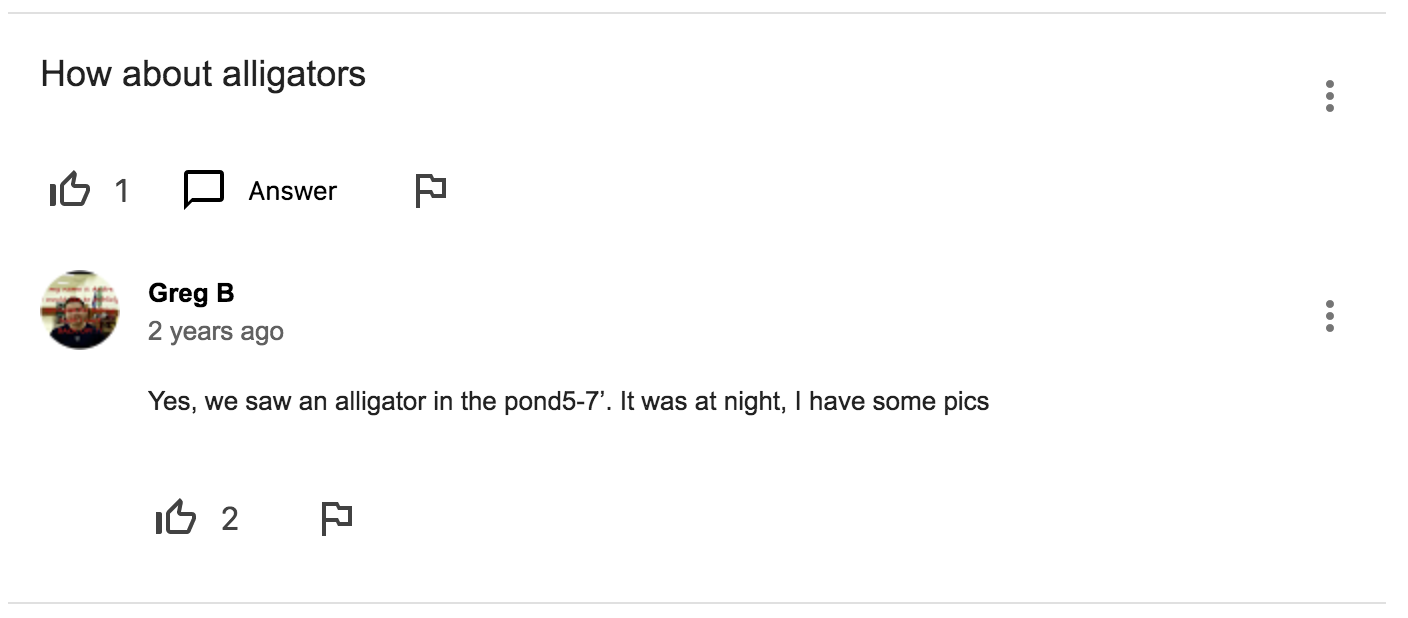Click the "2 years ago" timestamp
Screen dimensions: 1408x618
tap(215, 331)
